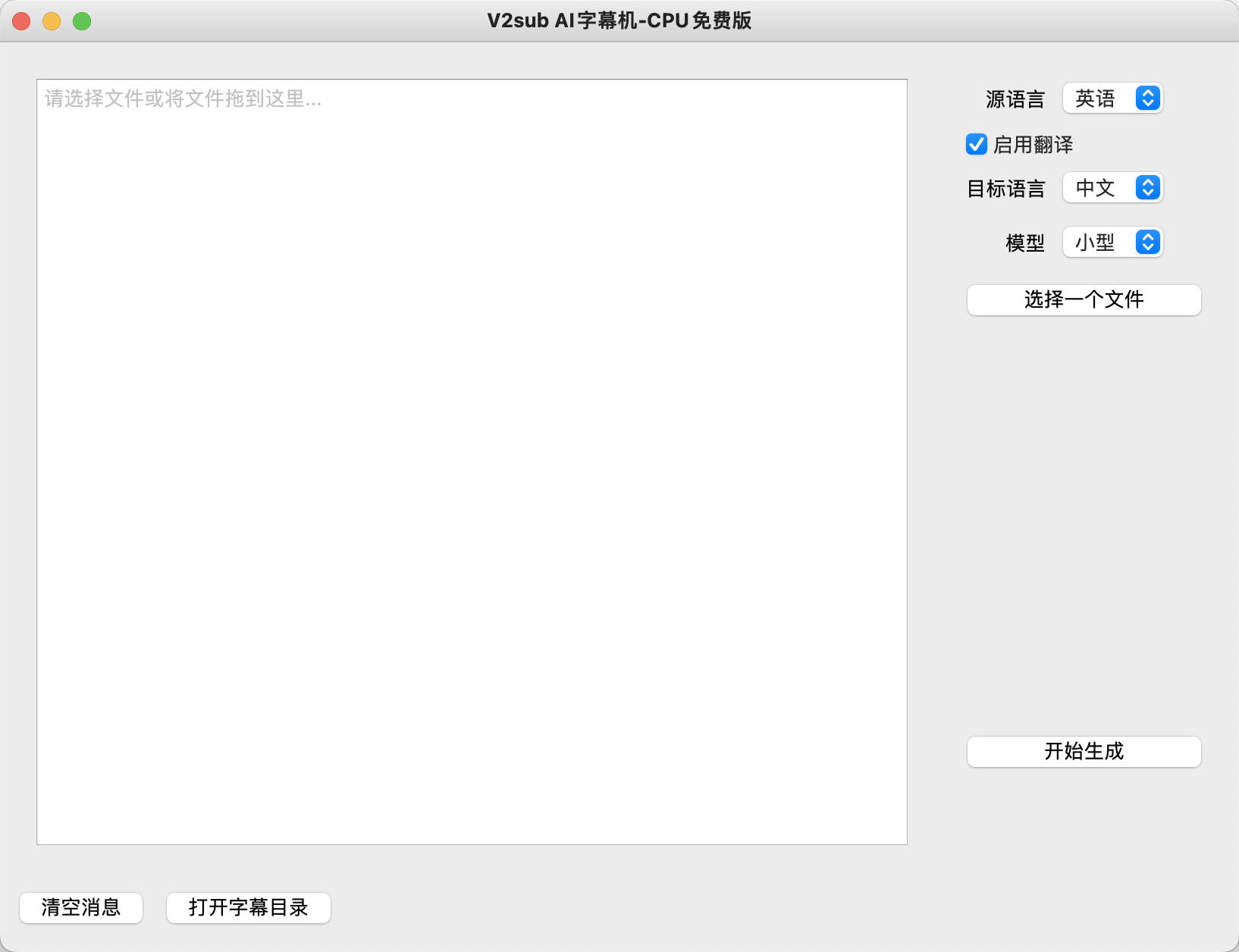The width and height of the screenshot is (1239, 952).
Task: Expand the 模型 dropdown showing 小型
Action: point(1112,243)
